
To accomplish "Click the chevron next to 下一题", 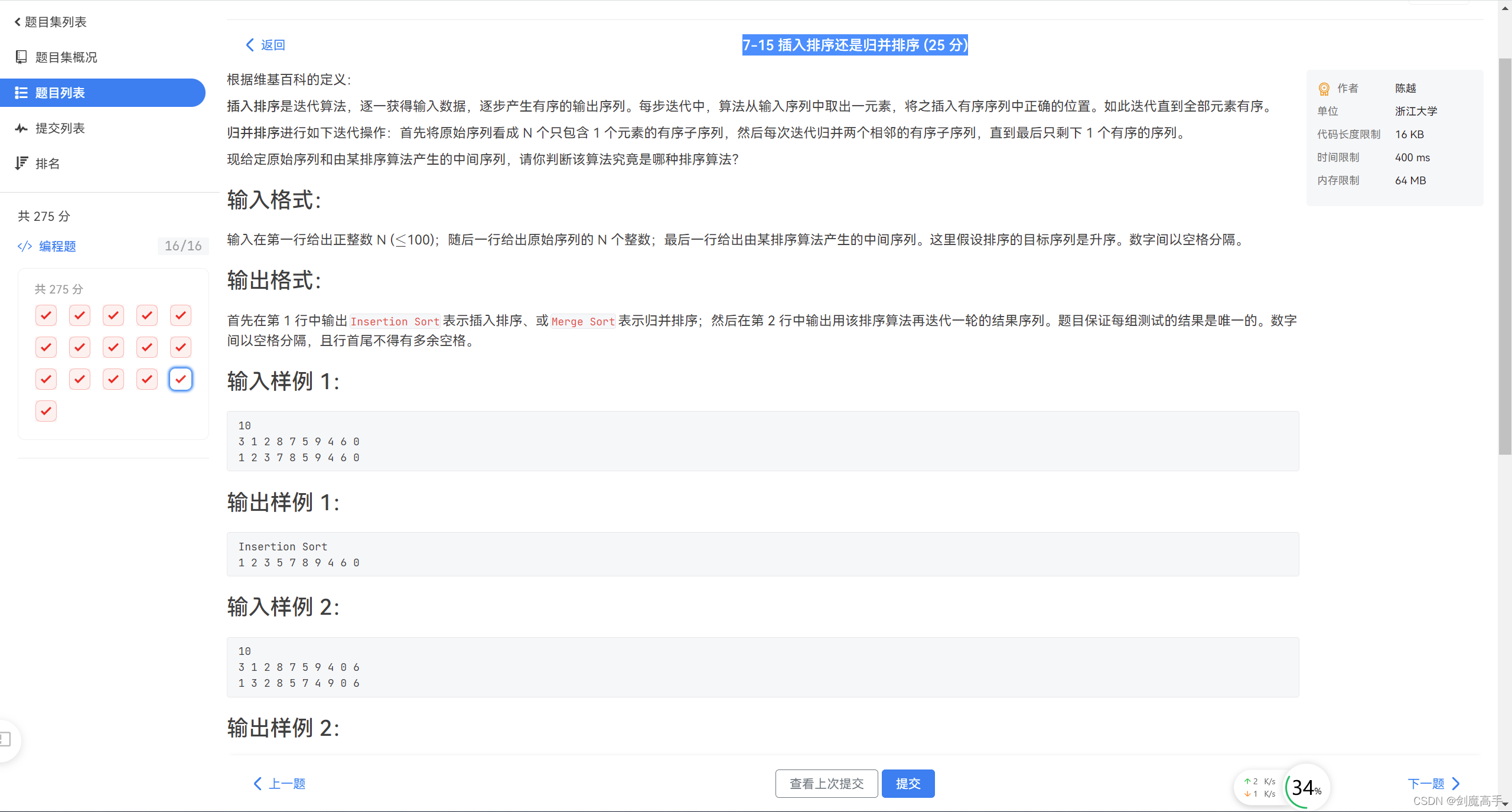I will point(1456,783).
